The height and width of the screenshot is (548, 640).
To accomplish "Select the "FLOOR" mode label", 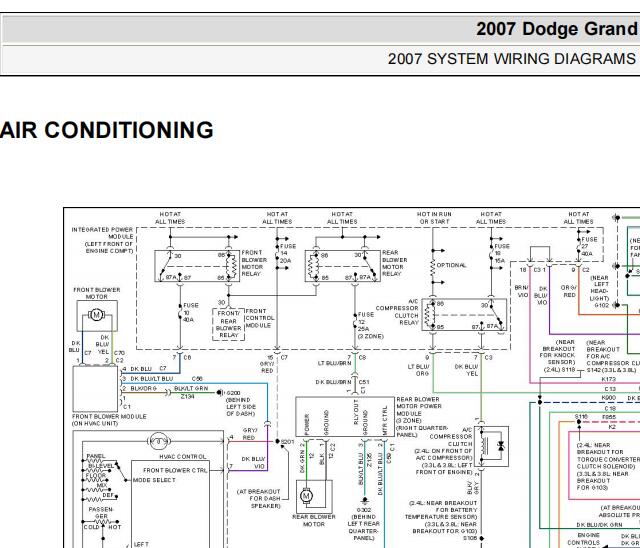I will [96, 476].
